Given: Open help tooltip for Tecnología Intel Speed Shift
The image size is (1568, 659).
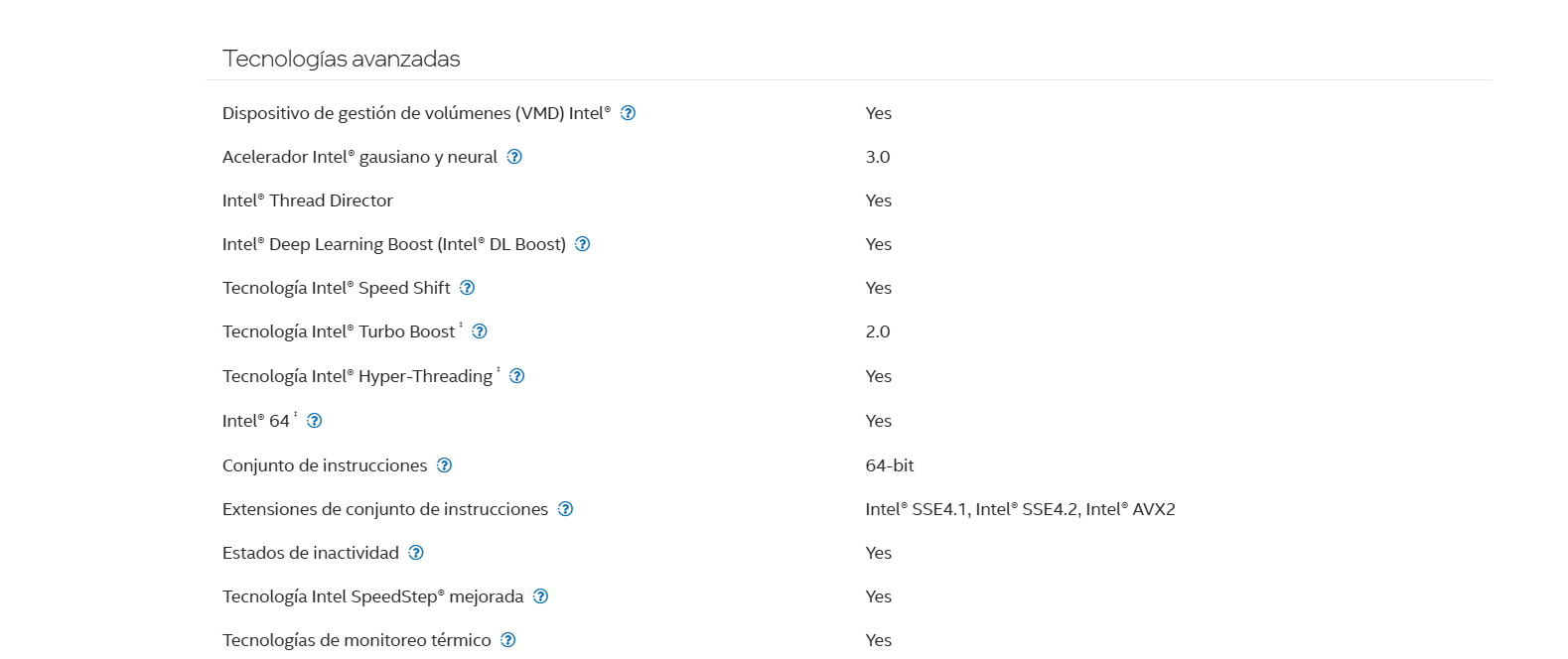Looking at the screenshot, I should [x=467, y=288].
